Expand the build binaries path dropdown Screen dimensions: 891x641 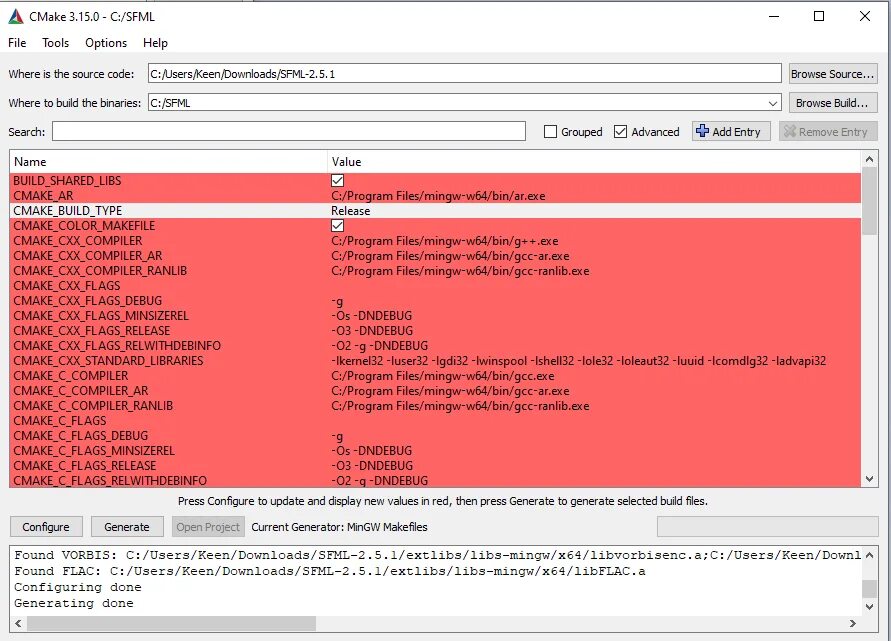coord(773,103)
